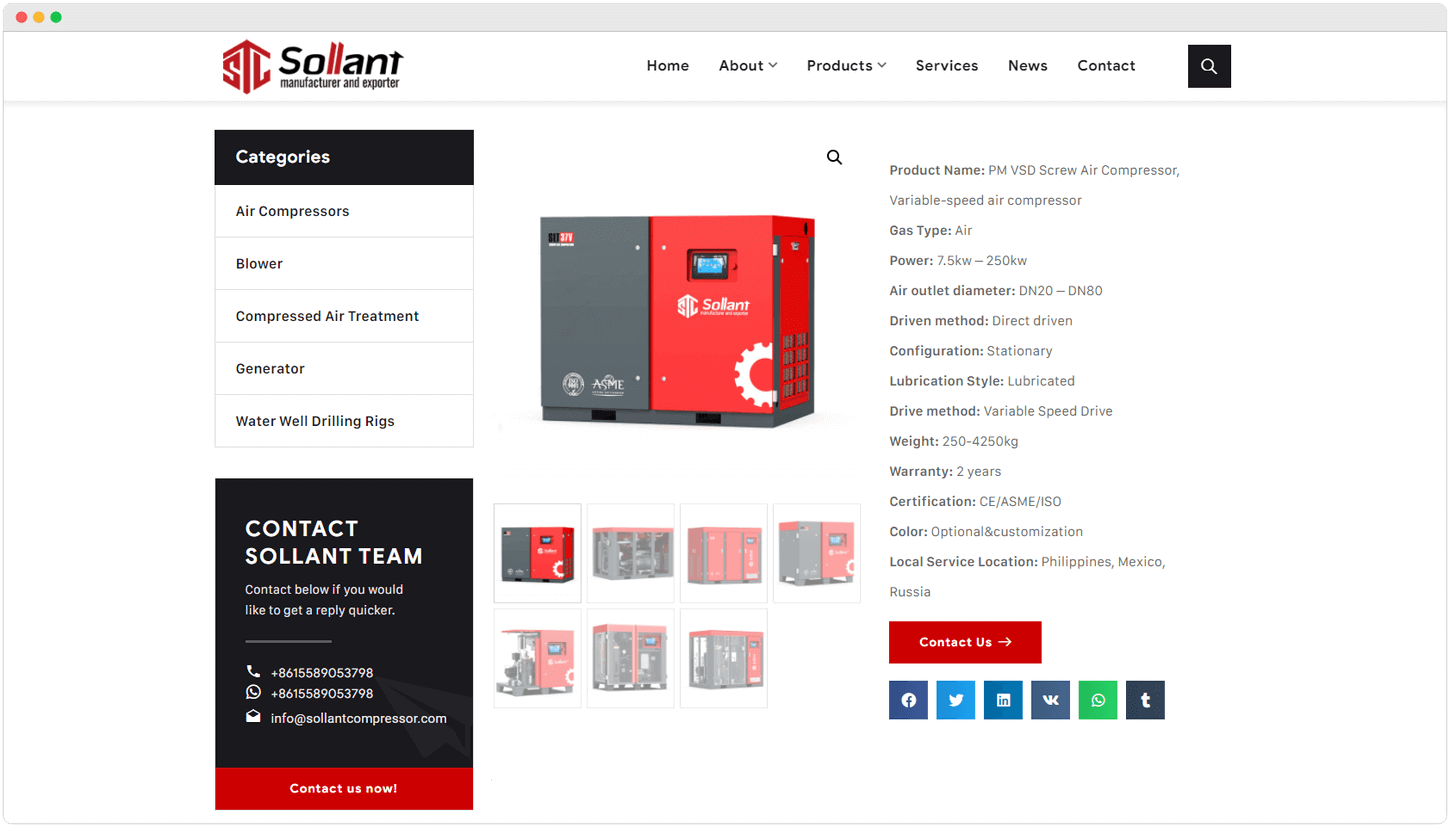Click the WhatsApp icon in contact panel

coord(253,692)
